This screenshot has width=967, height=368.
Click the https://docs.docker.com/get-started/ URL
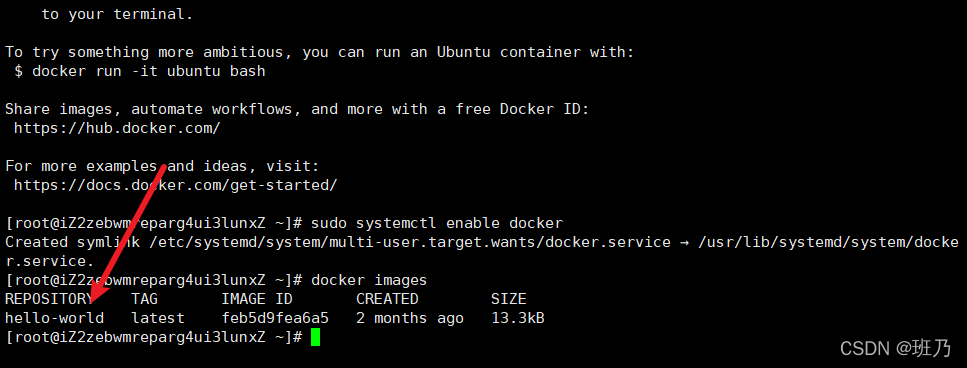[176, 185]
